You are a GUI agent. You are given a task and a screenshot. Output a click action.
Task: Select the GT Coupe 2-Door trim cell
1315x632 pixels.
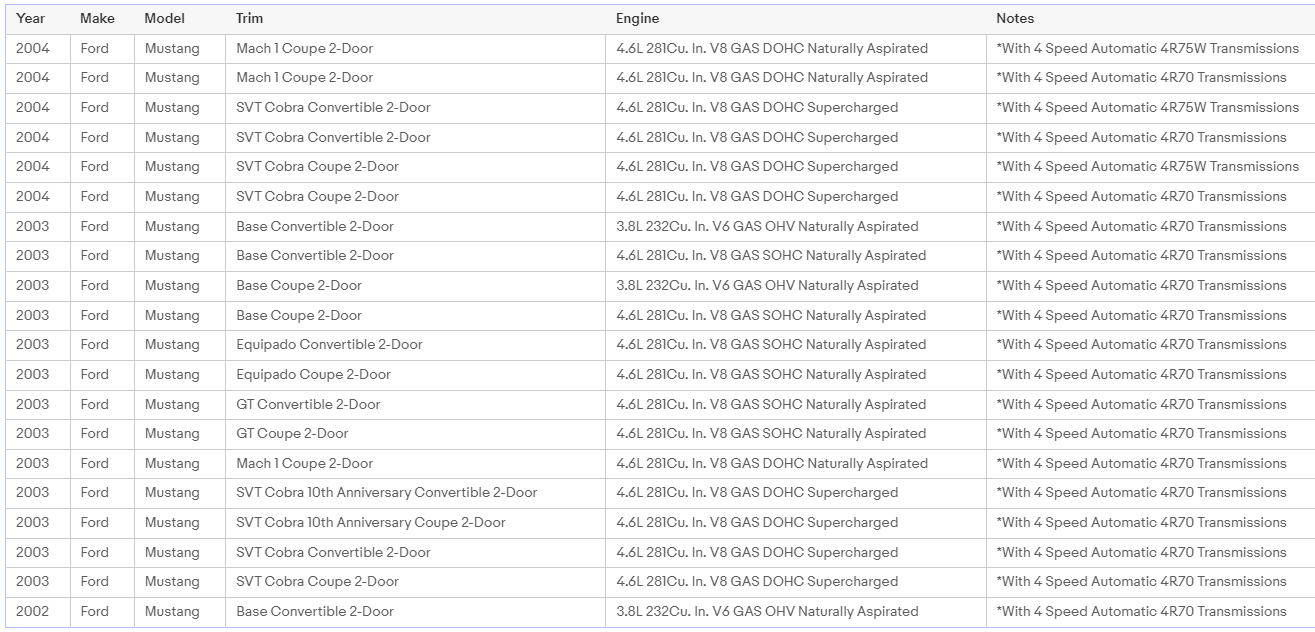pyautogui.click(x=292, y=433)
